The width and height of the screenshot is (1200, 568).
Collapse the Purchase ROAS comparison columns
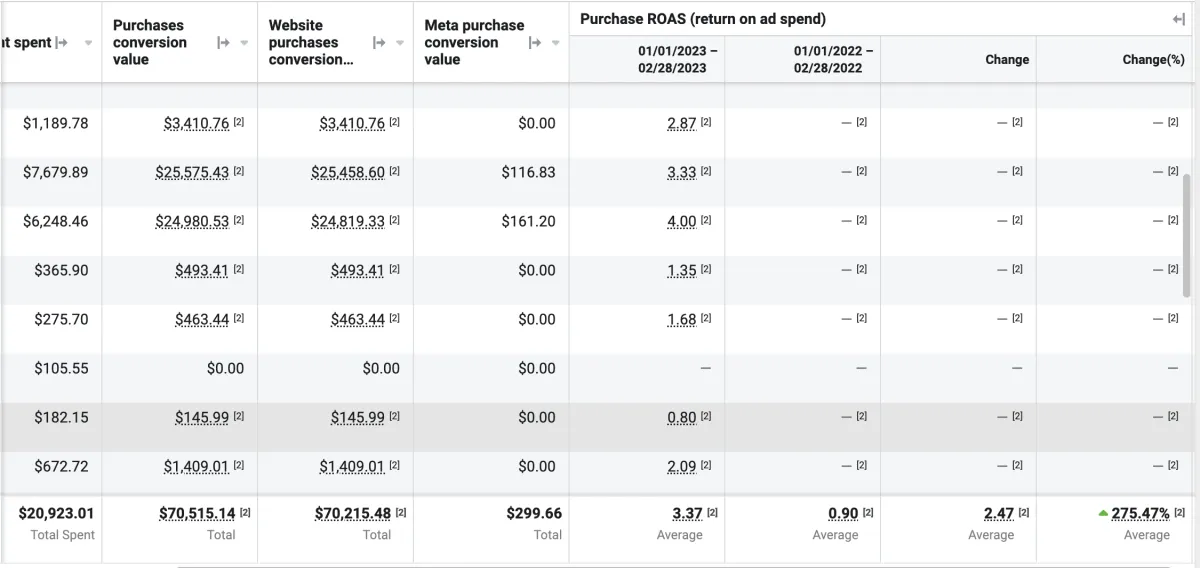click(1178, 19)
